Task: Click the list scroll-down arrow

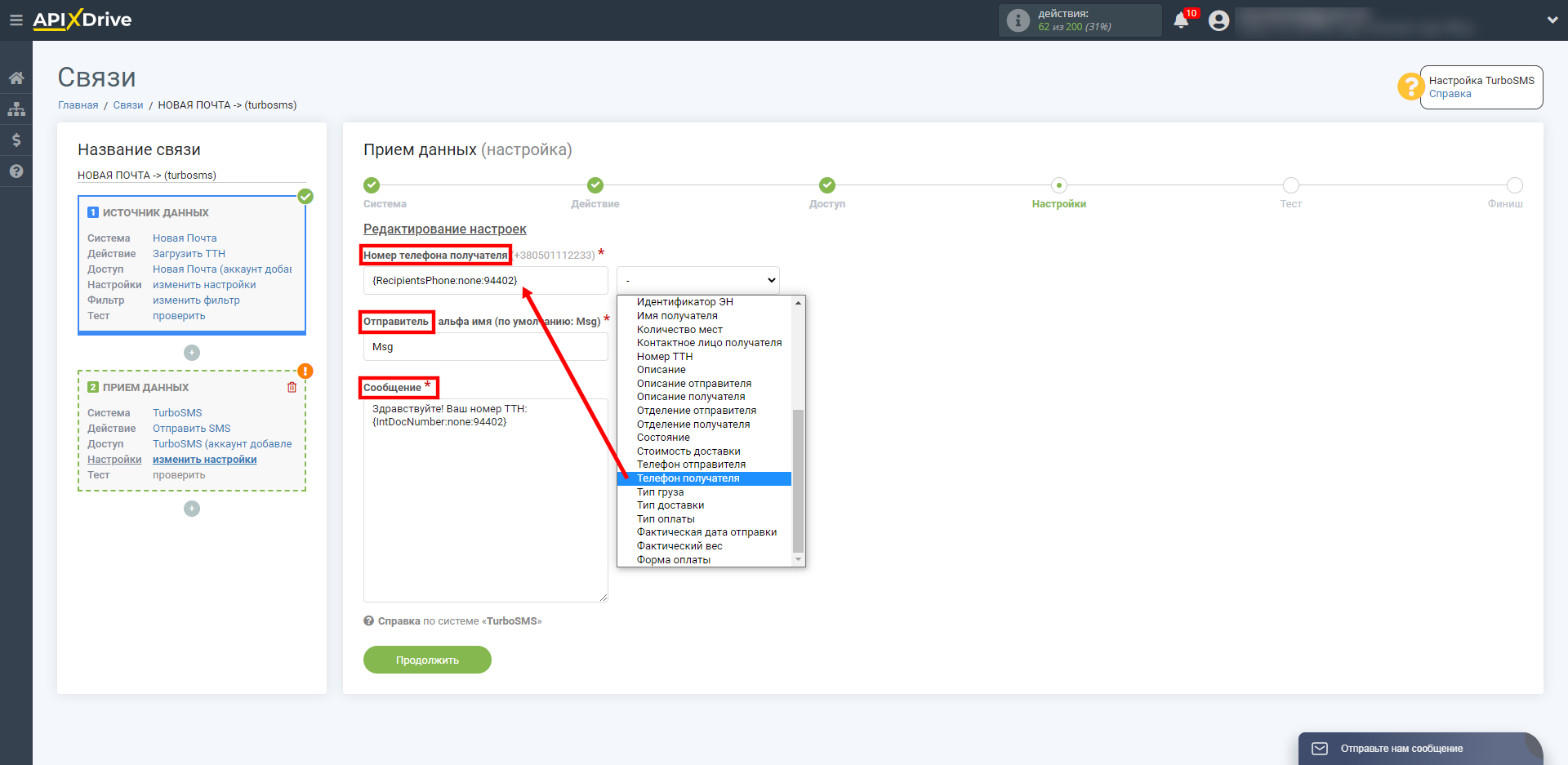Action: [799, 560]
